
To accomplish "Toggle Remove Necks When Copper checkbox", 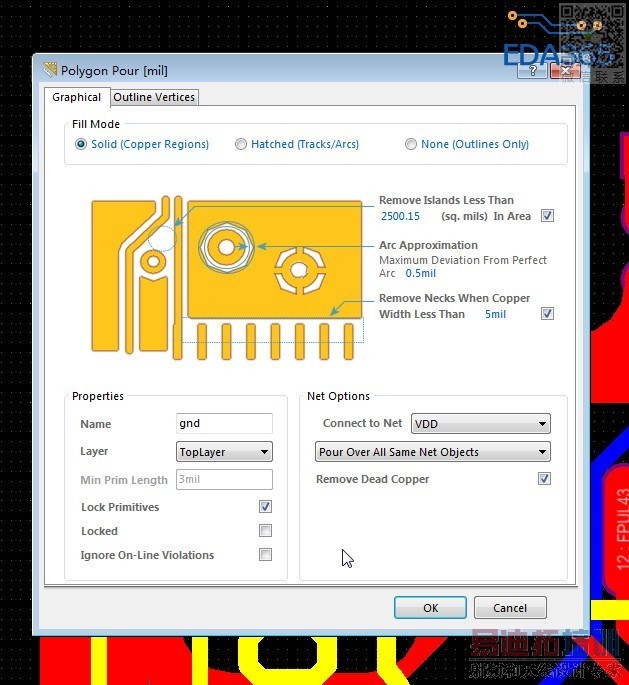I will pos(547,313).
